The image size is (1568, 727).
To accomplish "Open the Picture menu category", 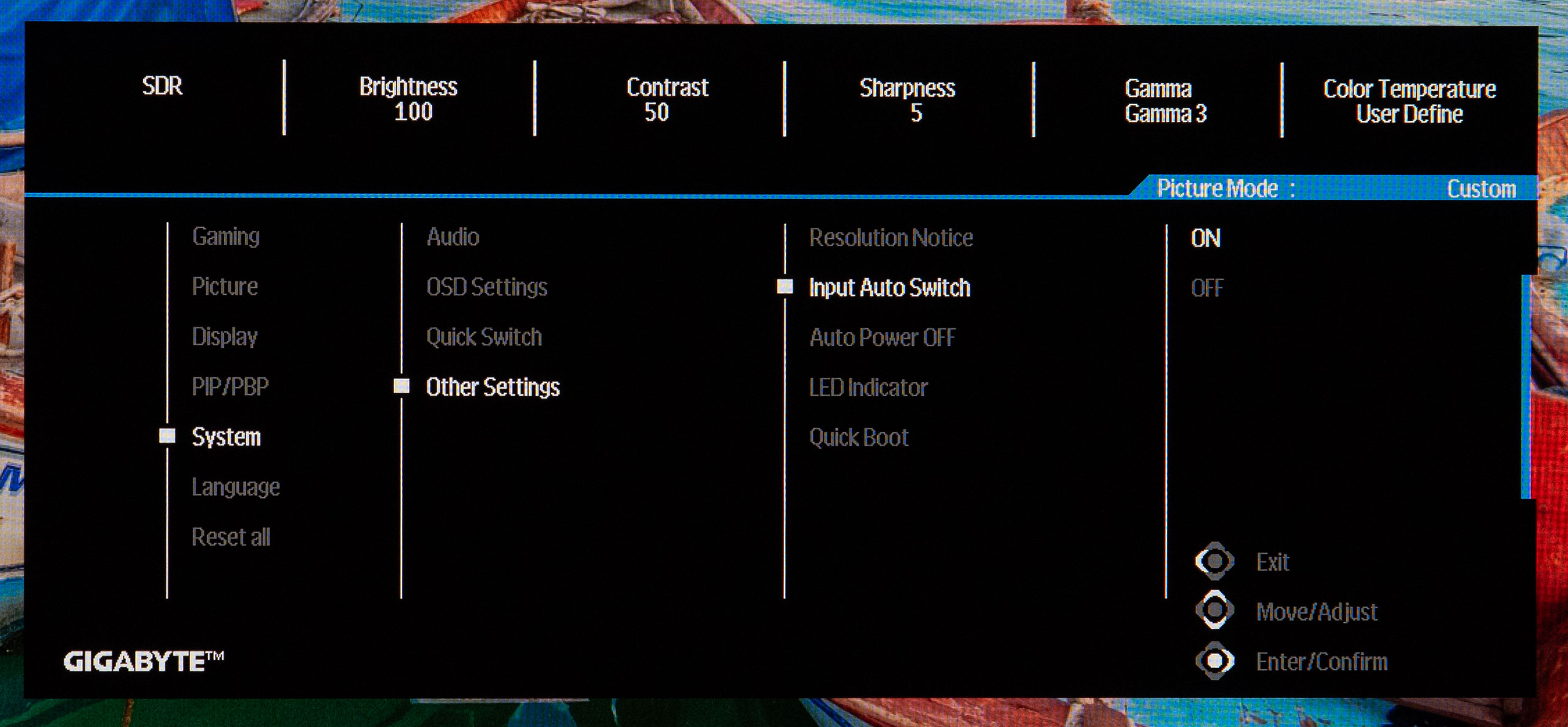I will (225, 287).
